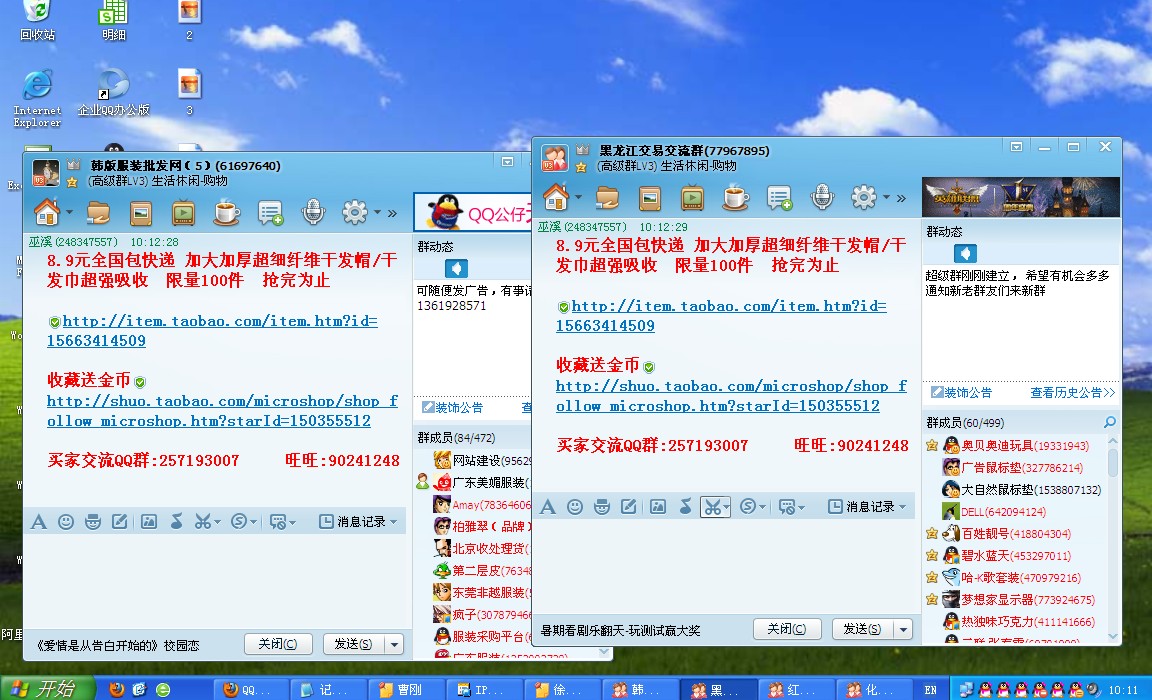This screenshot has width=1152, height=700.
Task: Open gear settings in 韩版服装批发网 window
Action: click(354, 213)
